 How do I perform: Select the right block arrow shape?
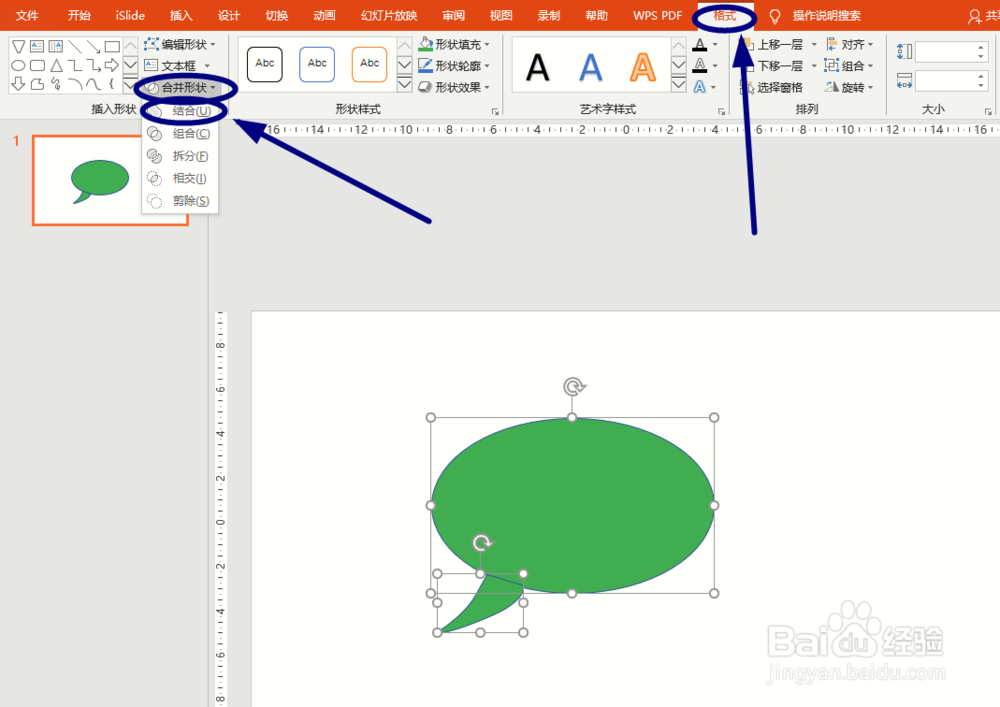pyautogui.click(x=112, y=65)
